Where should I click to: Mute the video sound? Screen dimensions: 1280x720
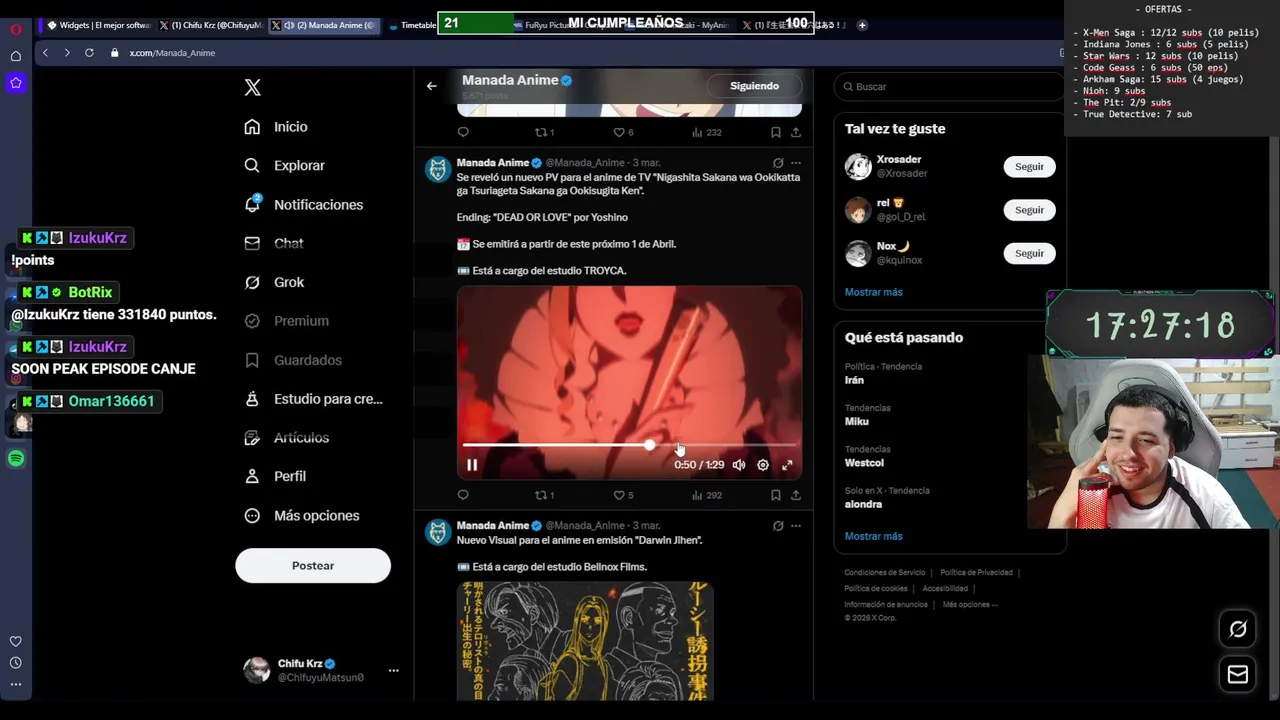tap(738, 465)
